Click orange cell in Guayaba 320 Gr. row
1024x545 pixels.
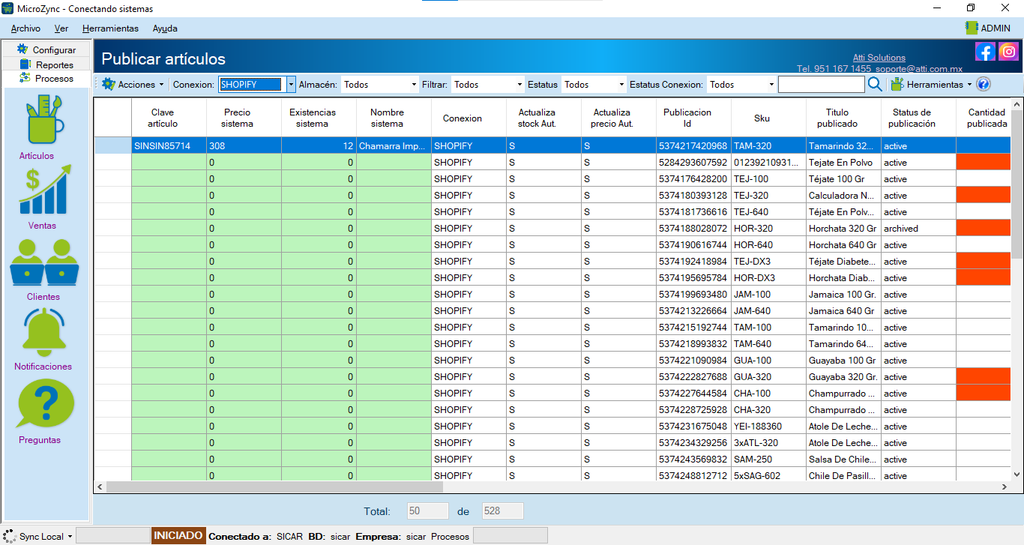pos(984,377)
